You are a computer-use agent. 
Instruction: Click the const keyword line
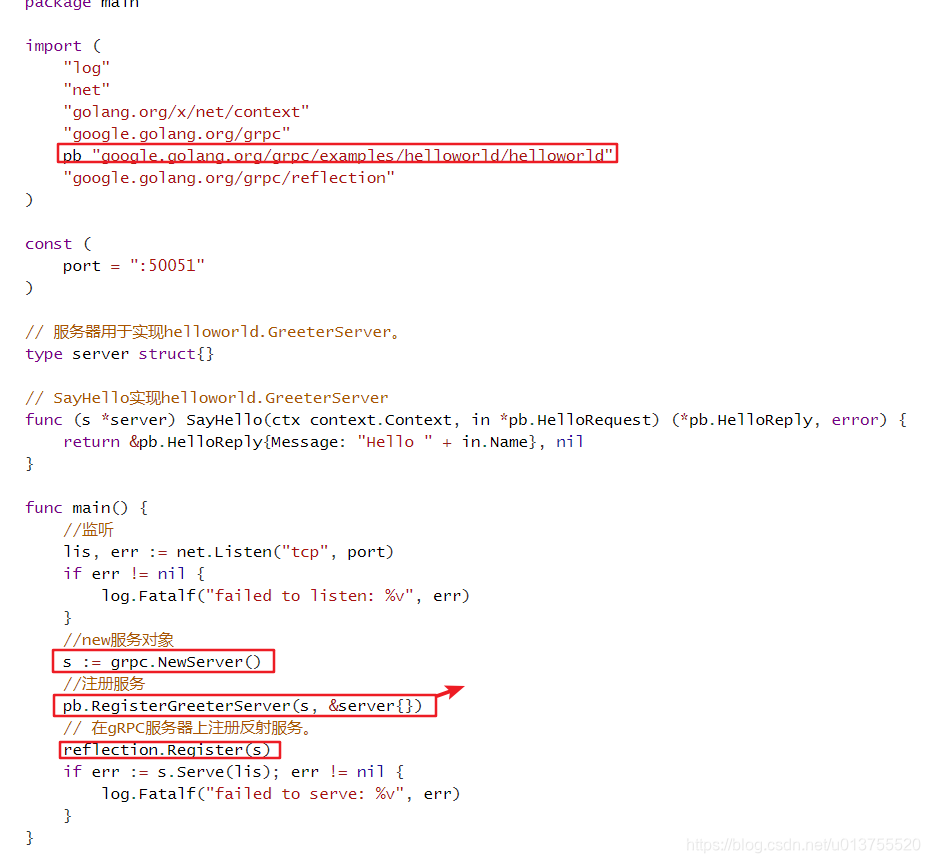pos(59,244)
